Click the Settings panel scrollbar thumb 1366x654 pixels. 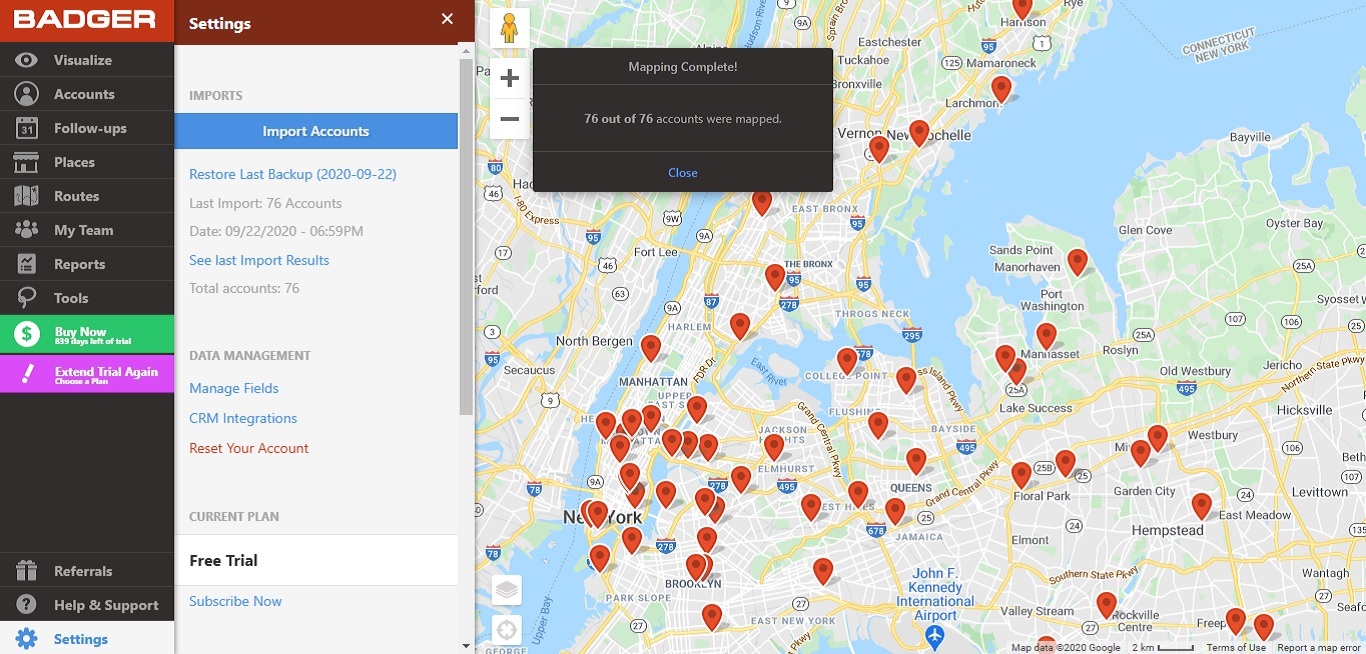coord(466,237)
